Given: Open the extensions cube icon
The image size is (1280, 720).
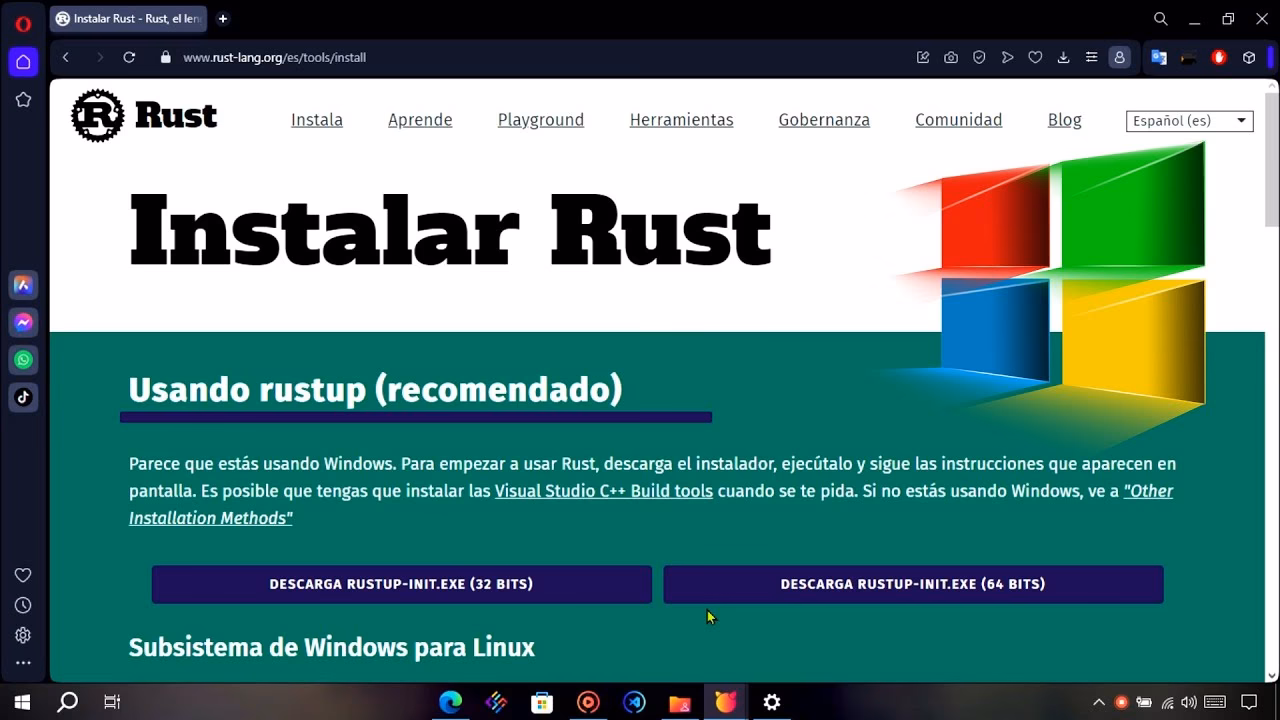Looking at the screenshot, I should 1249,57.
